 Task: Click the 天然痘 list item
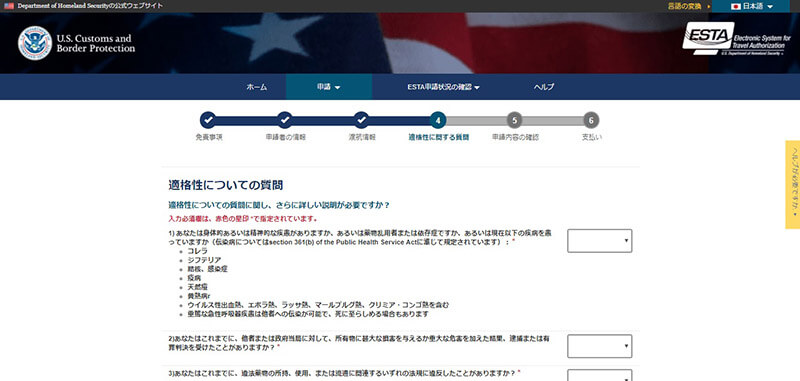pyautogui.click(x=197, y=287)
